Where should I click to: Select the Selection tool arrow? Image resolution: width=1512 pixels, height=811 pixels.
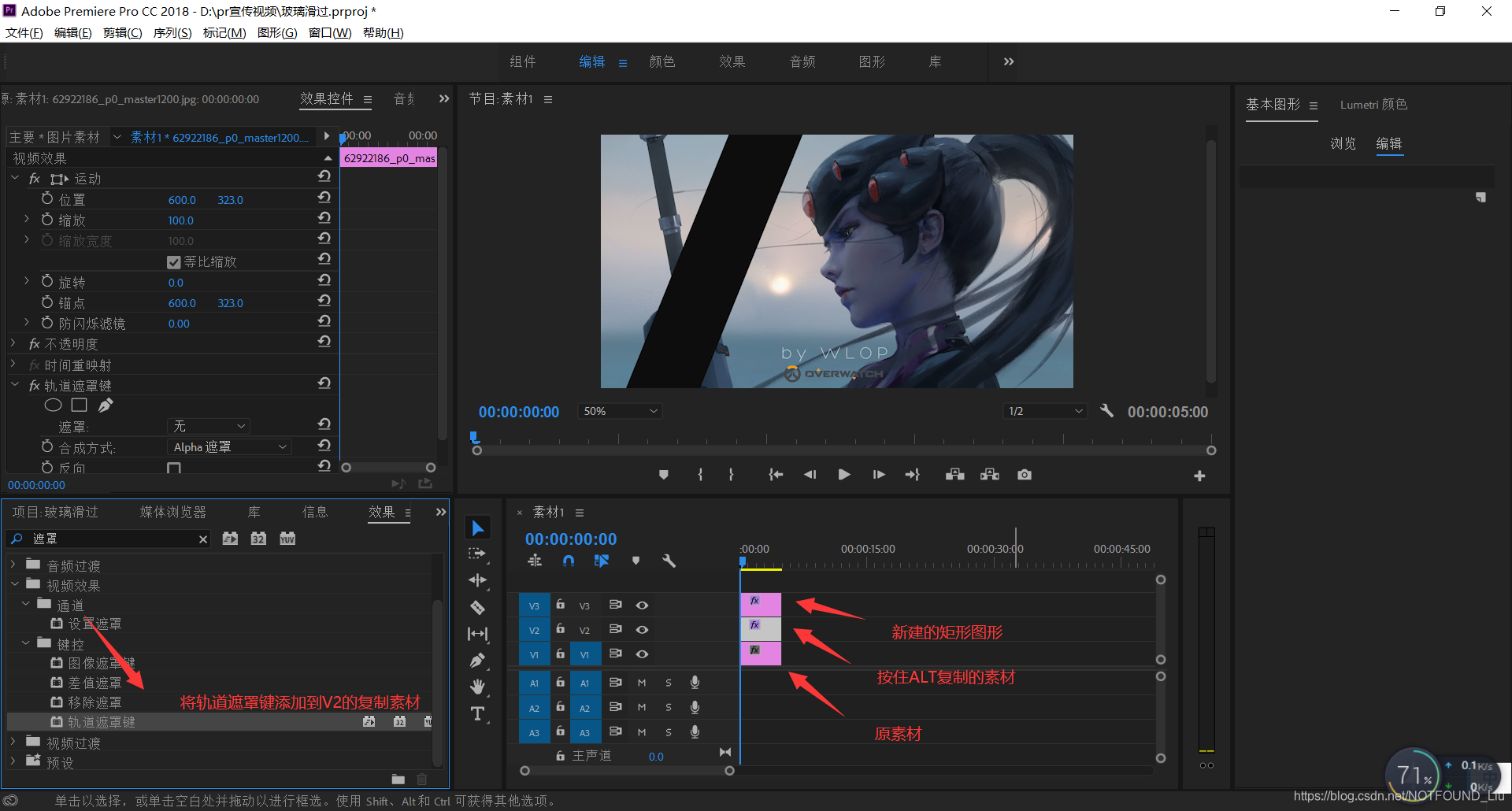(477, 528)
